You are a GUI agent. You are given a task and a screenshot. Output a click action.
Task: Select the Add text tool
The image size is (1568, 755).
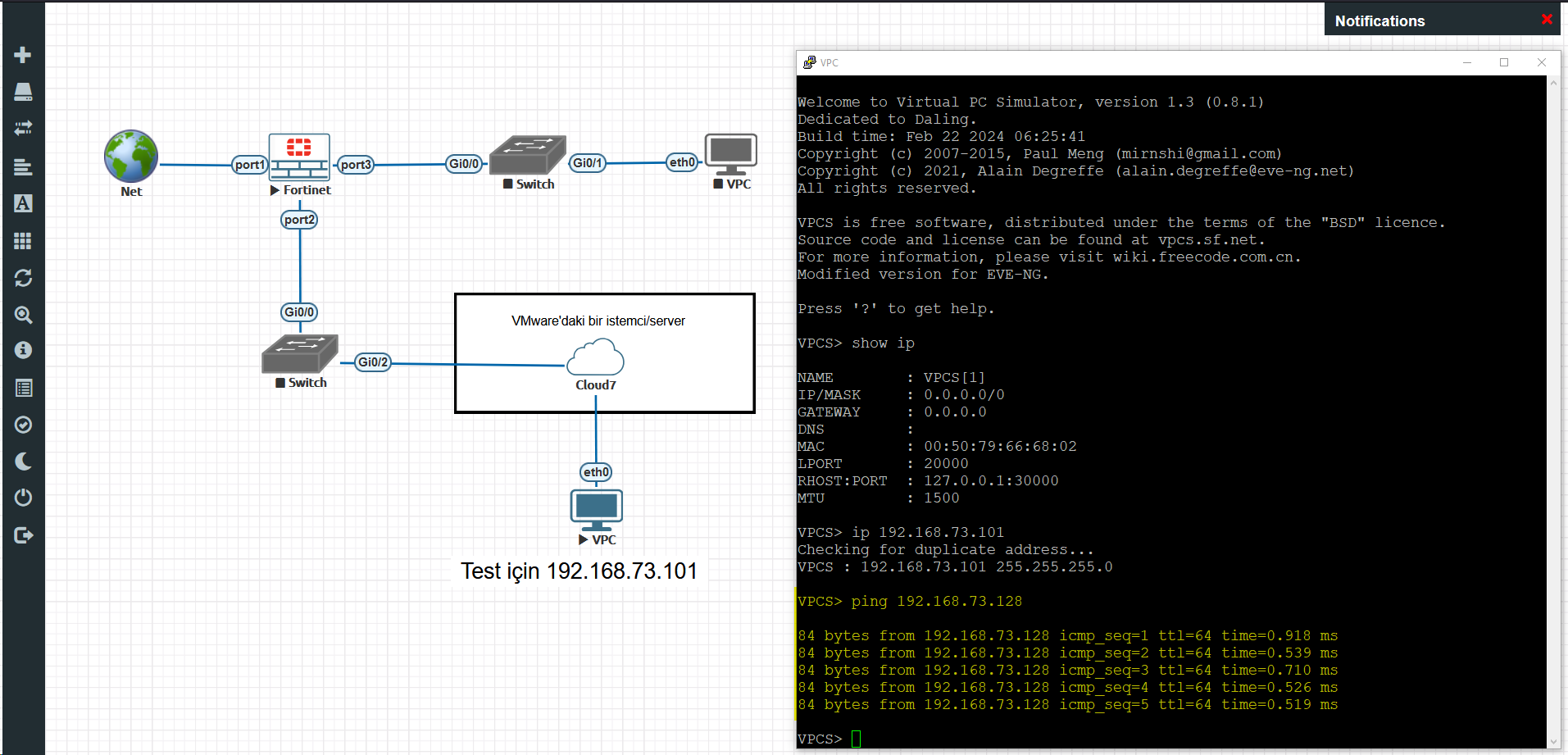coord(22,203)
